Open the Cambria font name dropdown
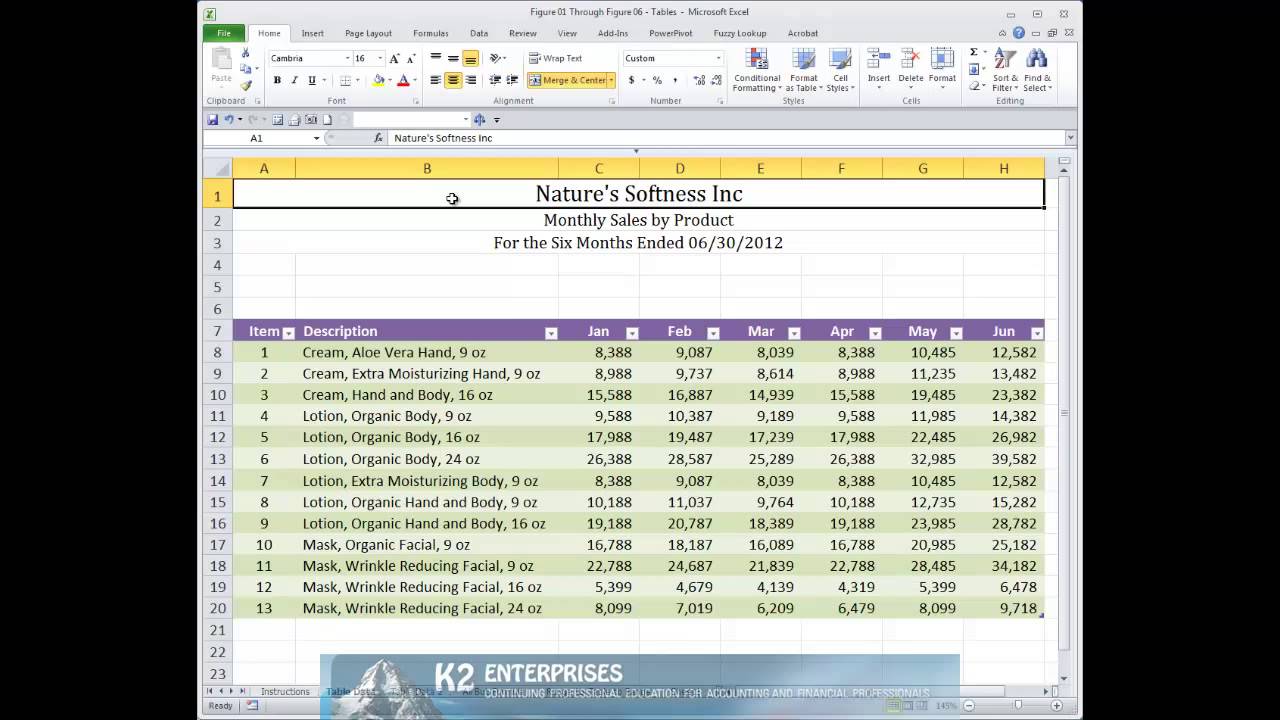Screen dimensions: 1280x720 pyautogui.click(x=347, y=58)
